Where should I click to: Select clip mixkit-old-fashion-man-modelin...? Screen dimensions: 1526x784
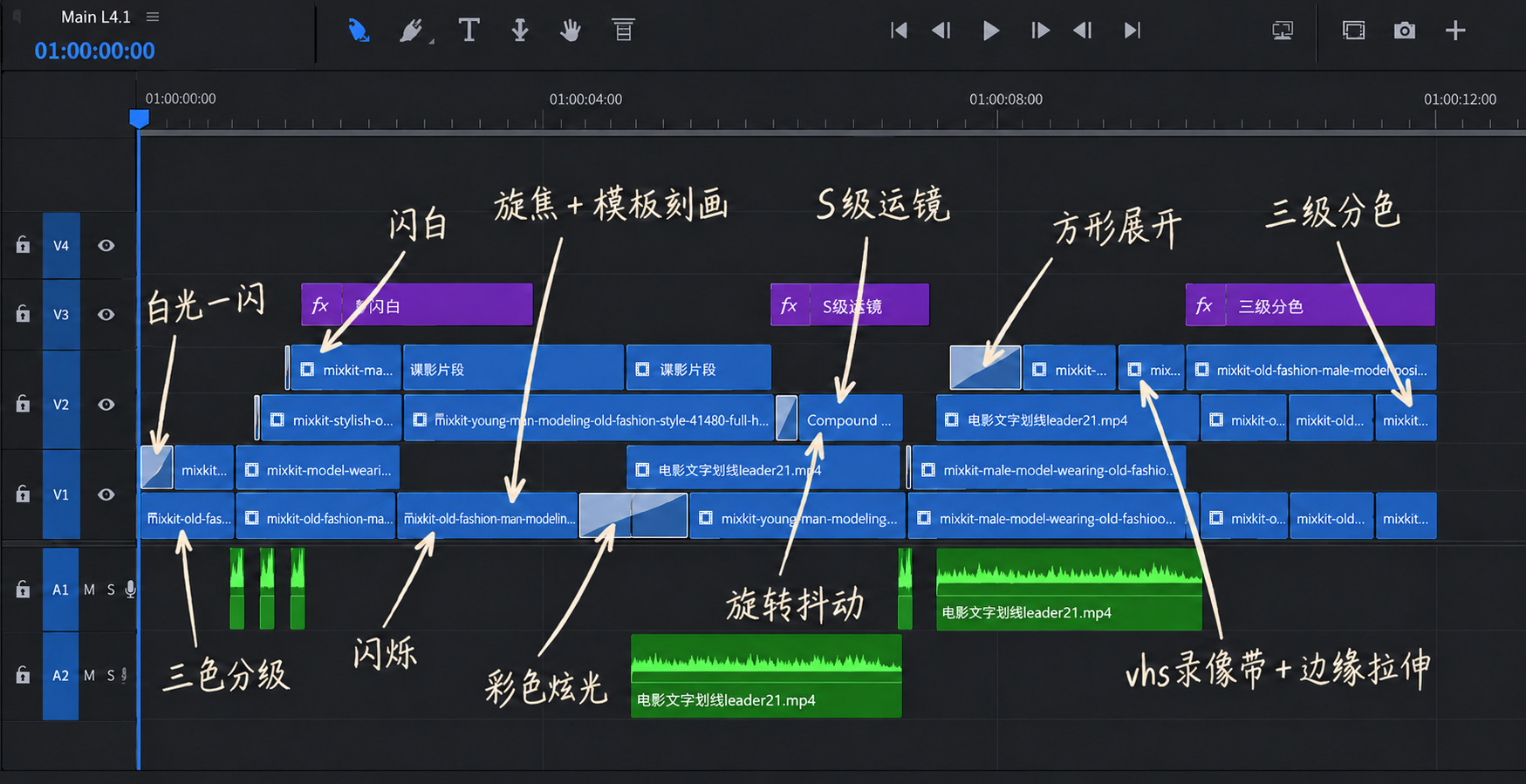pos(488,518)
